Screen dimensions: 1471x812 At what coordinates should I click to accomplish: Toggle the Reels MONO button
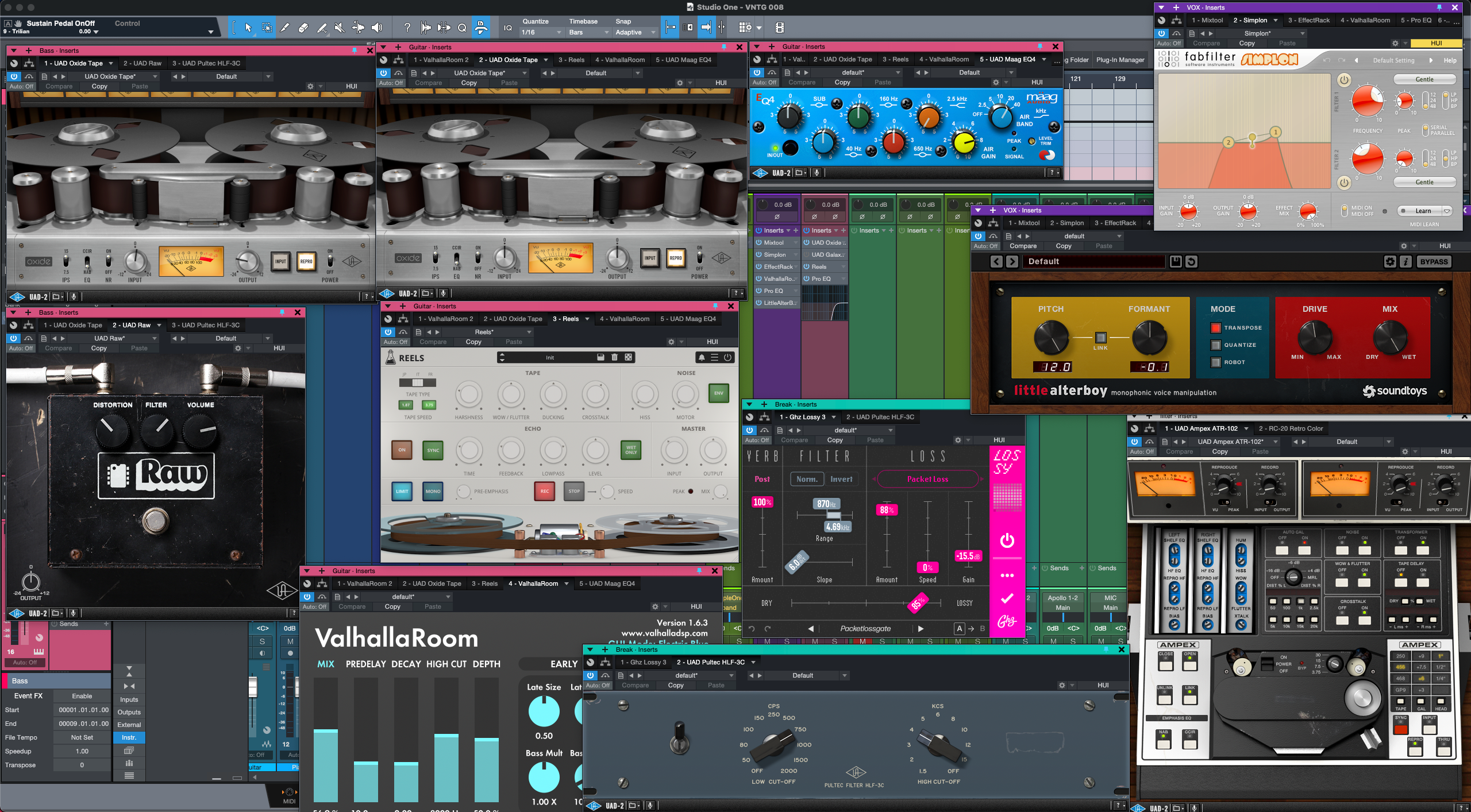[433, 491]
